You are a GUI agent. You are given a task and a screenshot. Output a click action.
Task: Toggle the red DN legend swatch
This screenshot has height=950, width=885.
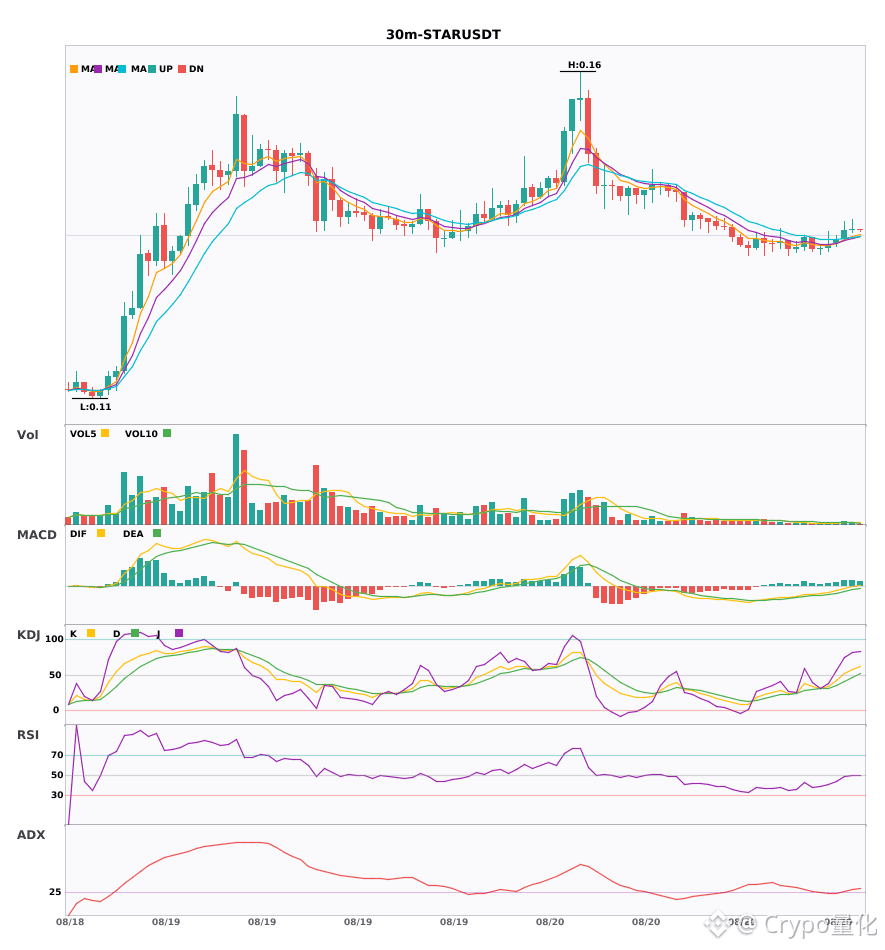pyautogui.click(x=182, y=69)
